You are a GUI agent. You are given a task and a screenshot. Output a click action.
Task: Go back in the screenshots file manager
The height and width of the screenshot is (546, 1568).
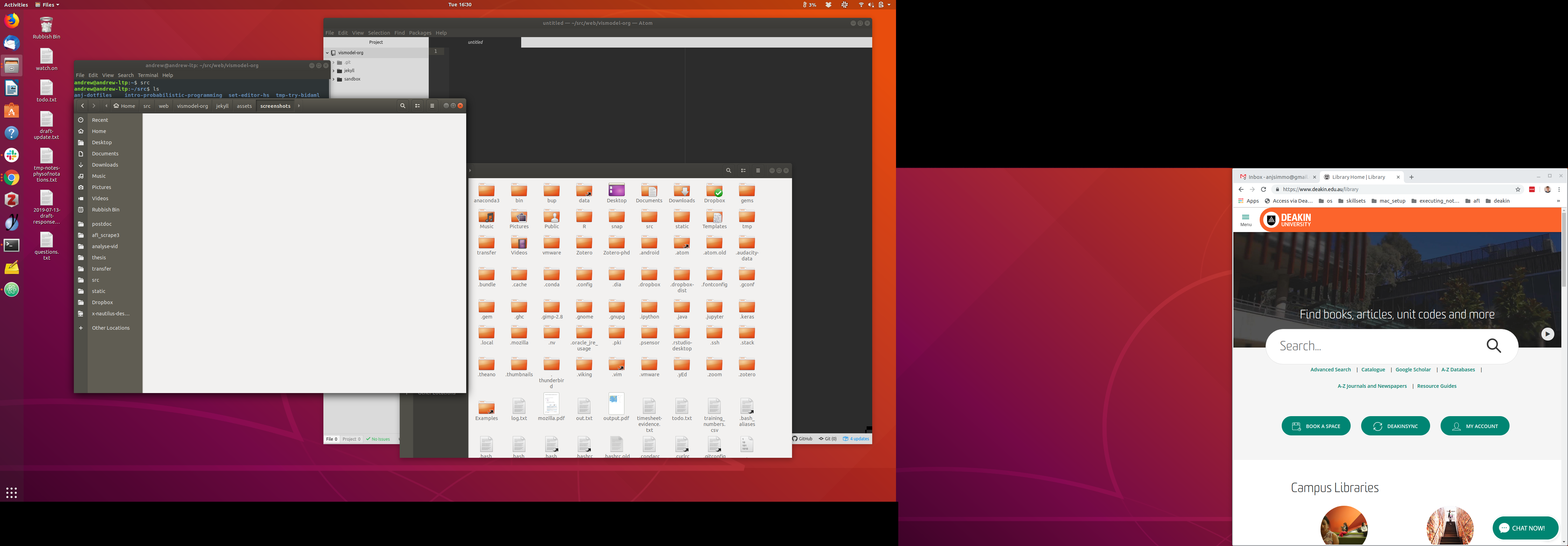click(x=82, y=106)
